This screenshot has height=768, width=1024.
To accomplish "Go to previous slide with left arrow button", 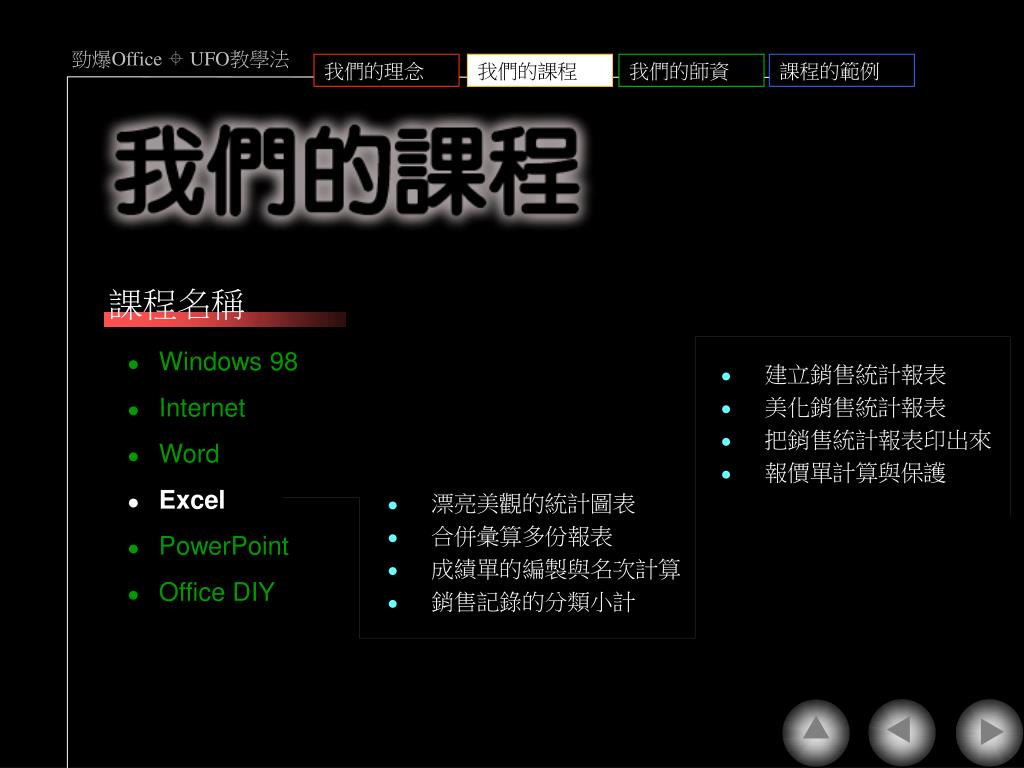I will [902, 731].
